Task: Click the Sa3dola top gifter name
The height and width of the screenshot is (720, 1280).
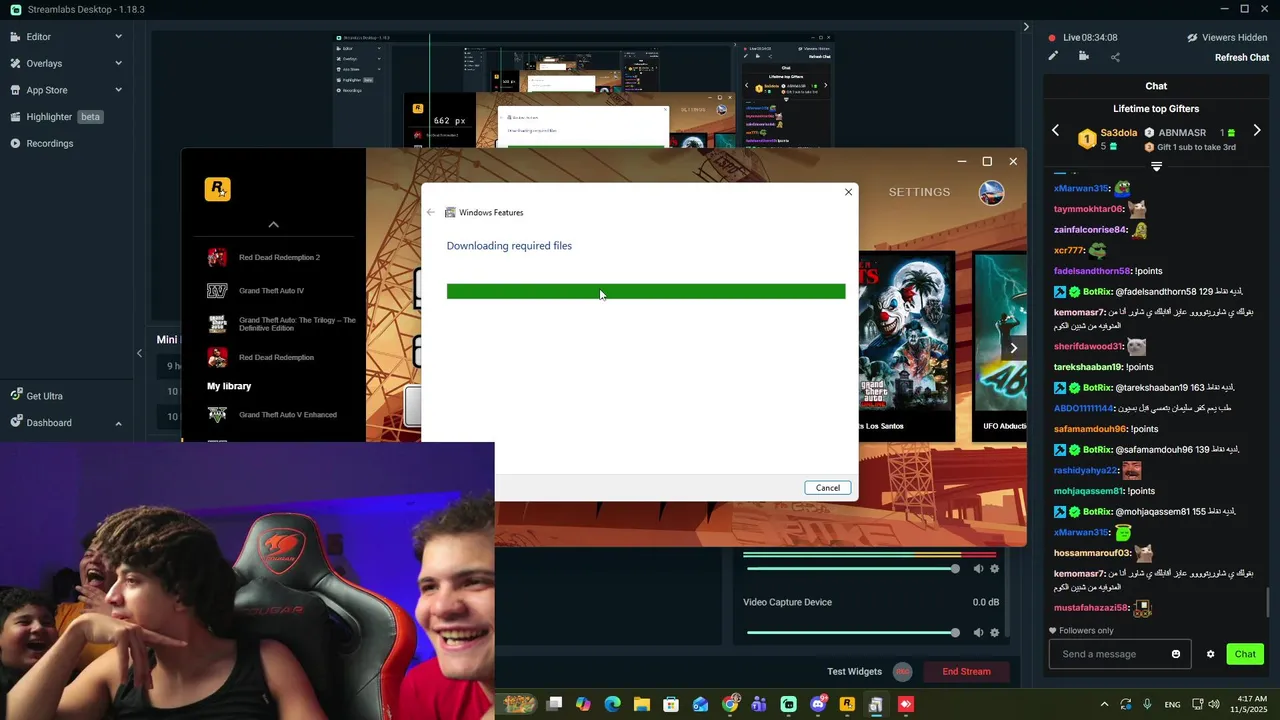Action: click(1118, 133)
